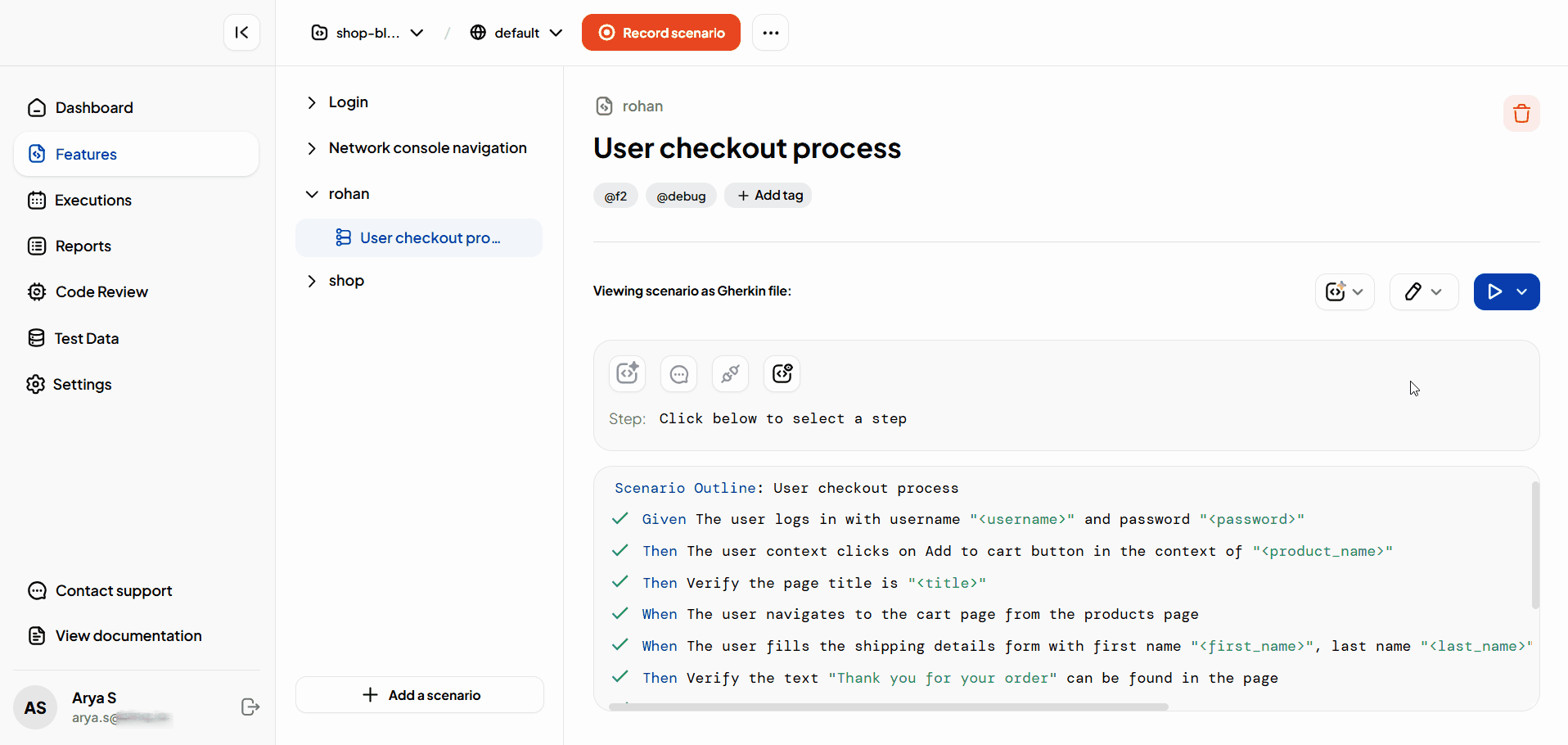Select the AI code generation icon above the step
Image resolution: width=1568 pixels, height=745 pixels.
(627, 373)
